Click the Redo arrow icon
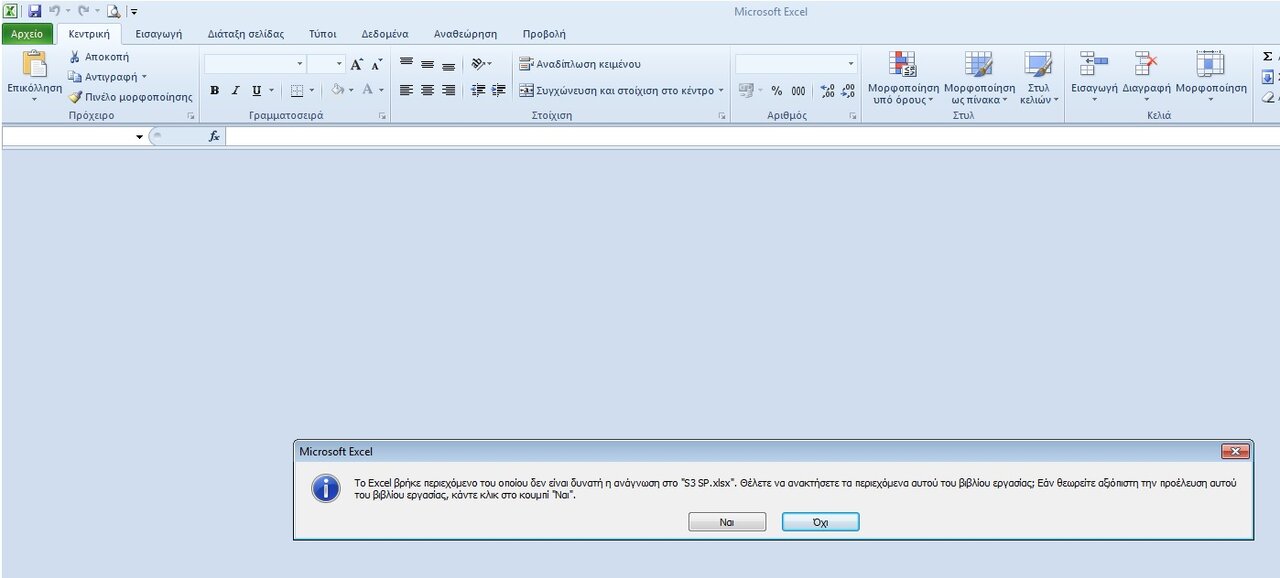 pos(83,12)
